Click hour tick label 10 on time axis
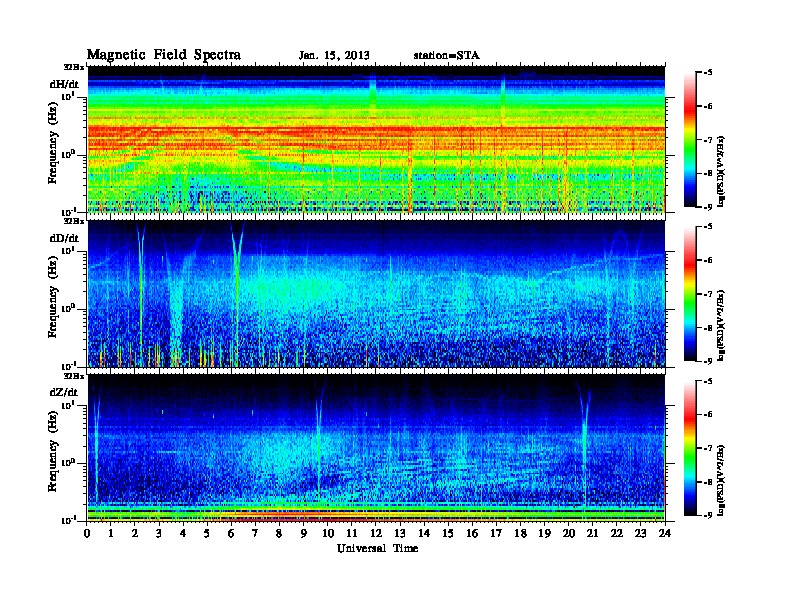The width and height of the screenshot is (792, 612). click(x=328, y=533)
